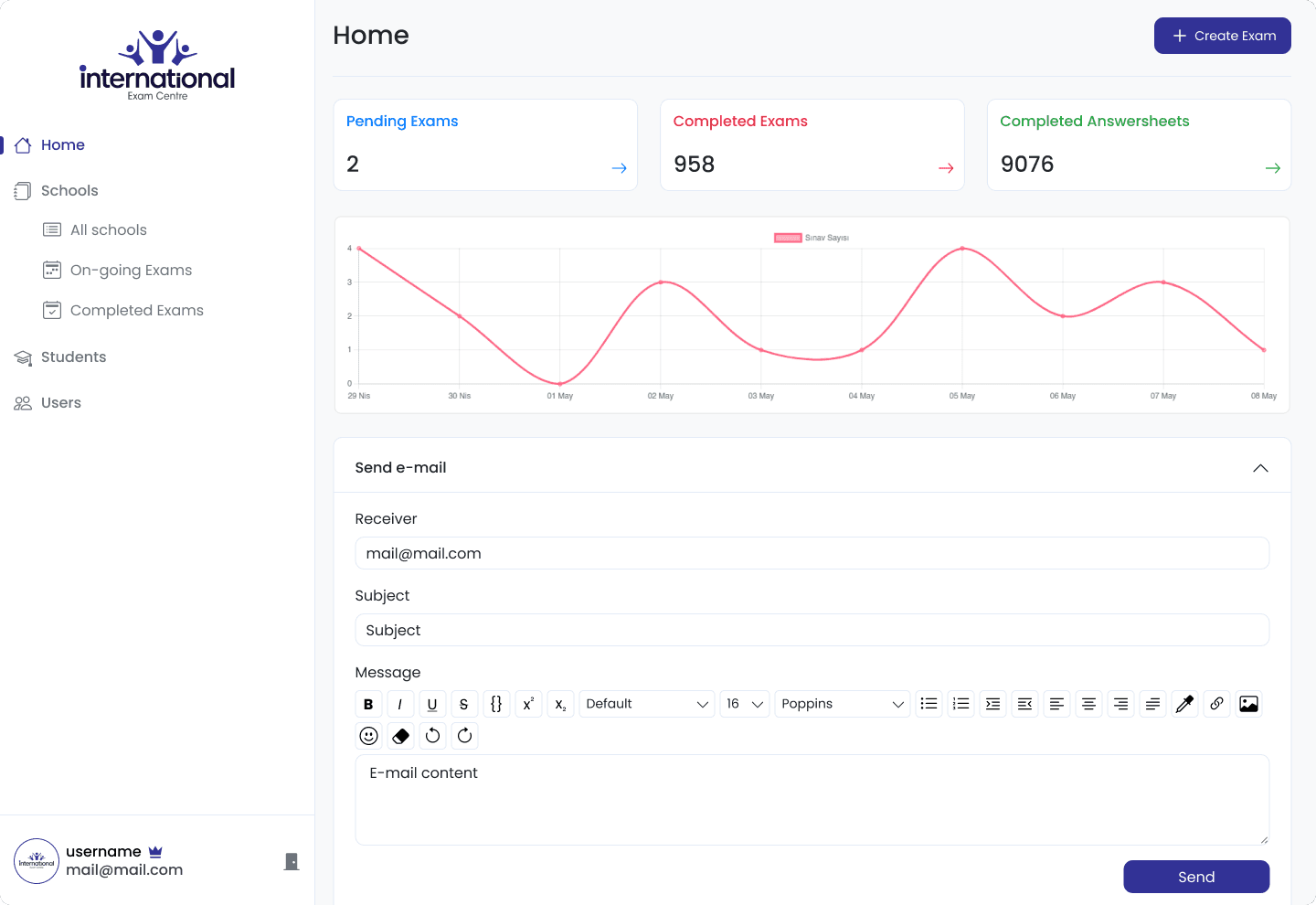Toggle italic formatting in message toolbar
This screenshot has width=1316, height=905.
(400, 704)
